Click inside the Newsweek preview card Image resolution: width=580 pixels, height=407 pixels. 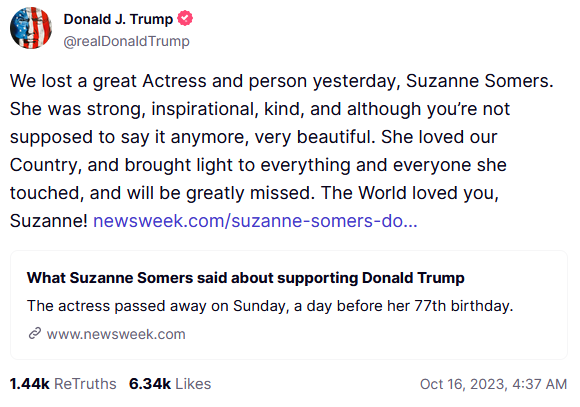coord(289,305)
